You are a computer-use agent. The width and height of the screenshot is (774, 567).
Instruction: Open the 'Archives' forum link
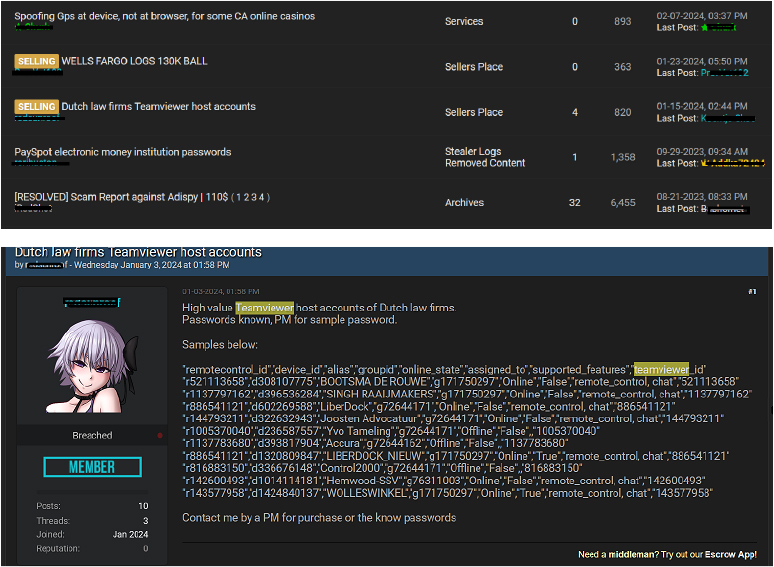pos(464,203)
